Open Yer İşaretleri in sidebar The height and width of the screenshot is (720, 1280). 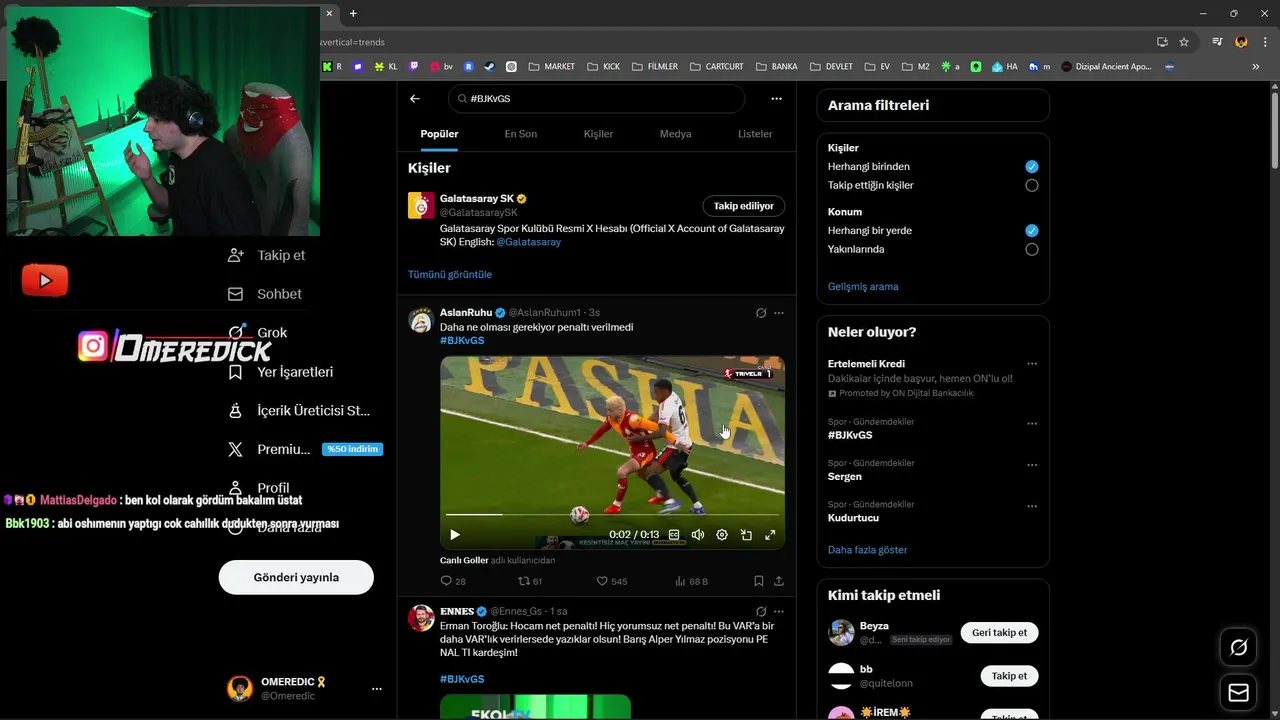pos(281,372)
